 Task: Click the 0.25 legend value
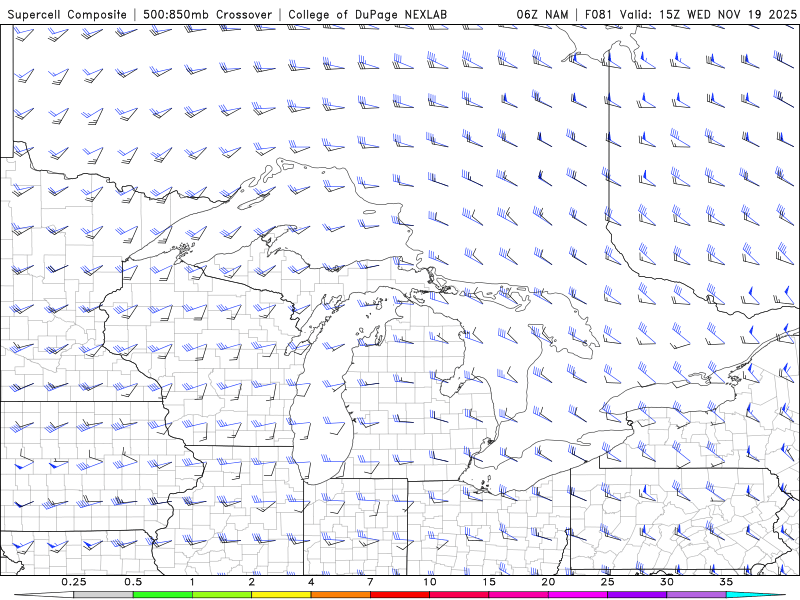(73, 582)
